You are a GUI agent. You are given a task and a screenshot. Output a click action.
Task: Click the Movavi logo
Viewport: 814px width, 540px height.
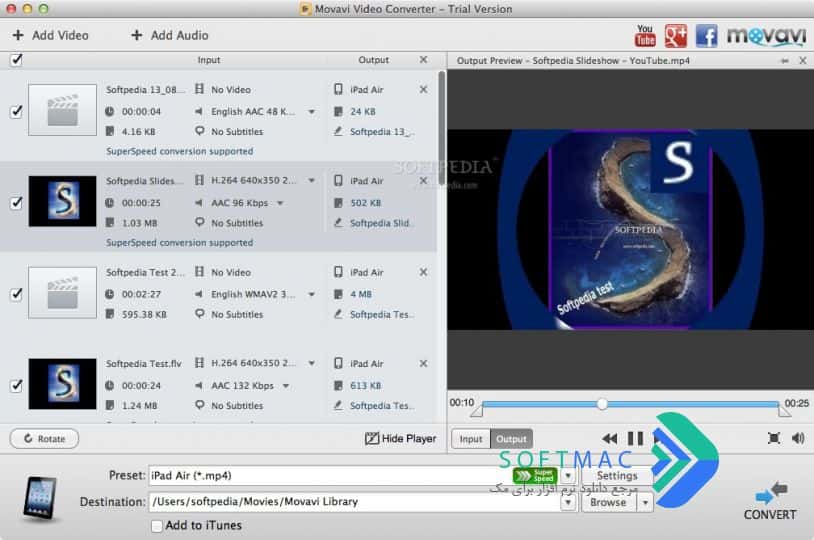(766, 36)
